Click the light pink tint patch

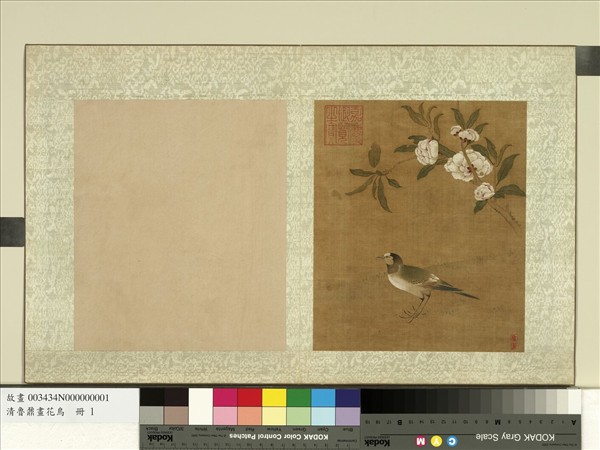(x=225, y=416)
